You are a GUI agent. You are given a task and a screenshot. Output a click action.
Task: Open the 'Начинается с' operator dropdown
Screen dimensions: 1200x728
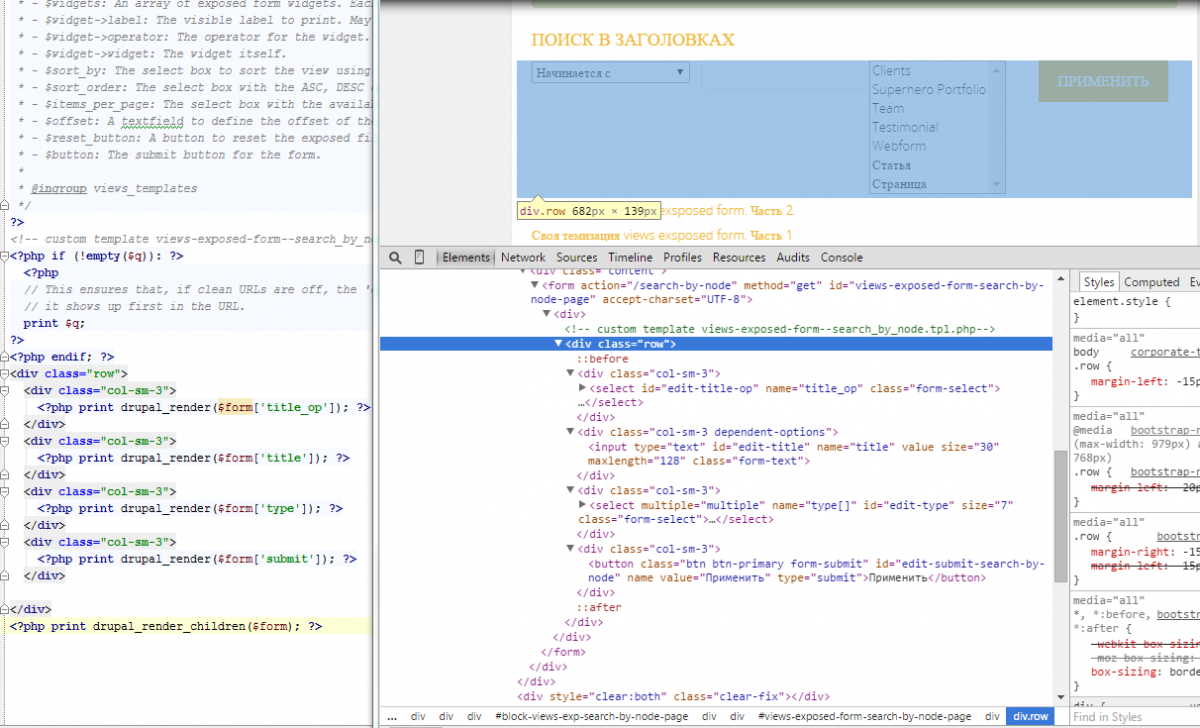(x=610, y=73)
